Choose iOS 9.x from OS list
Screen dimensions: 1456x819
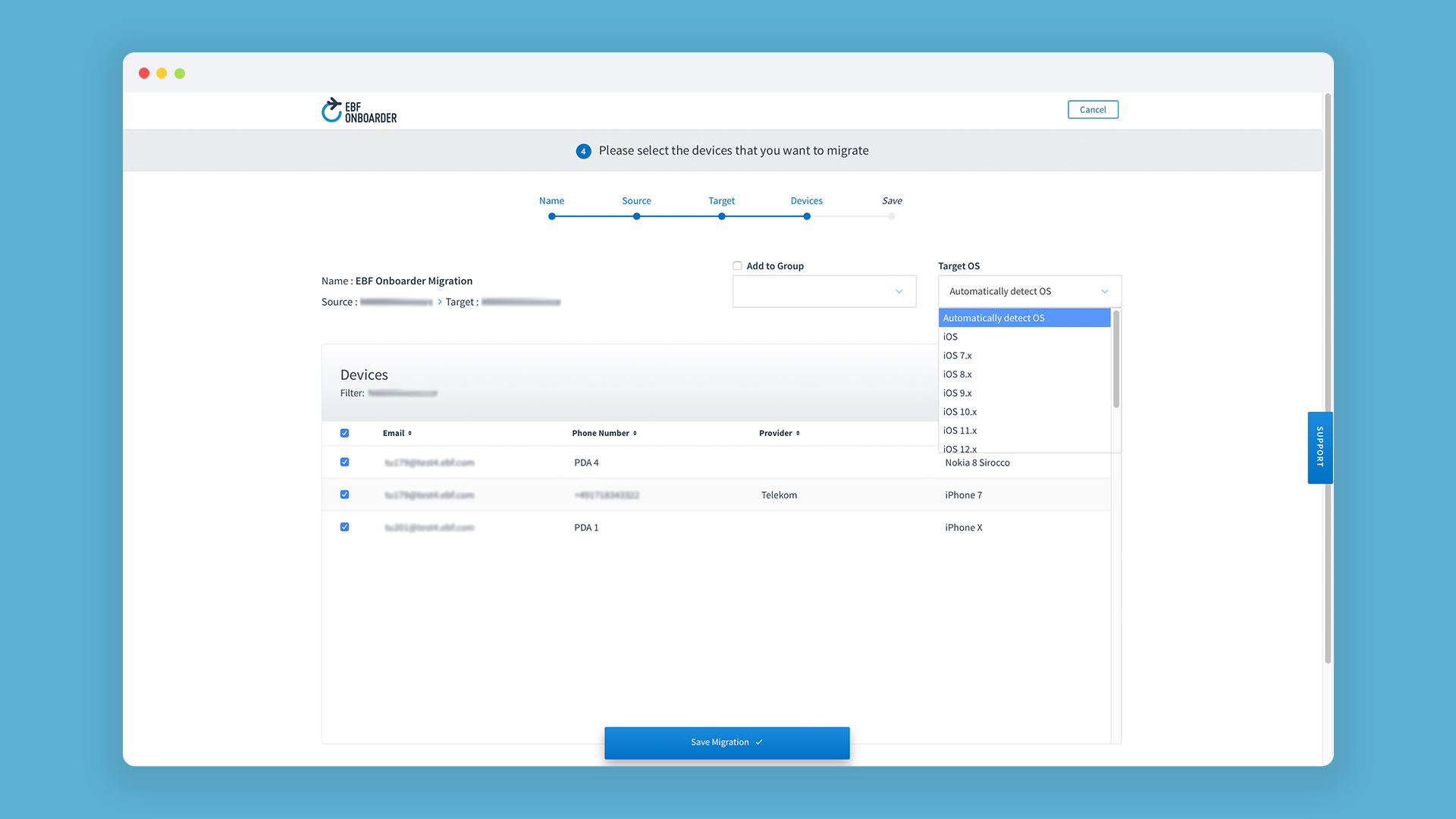[x=1025, y=393]
